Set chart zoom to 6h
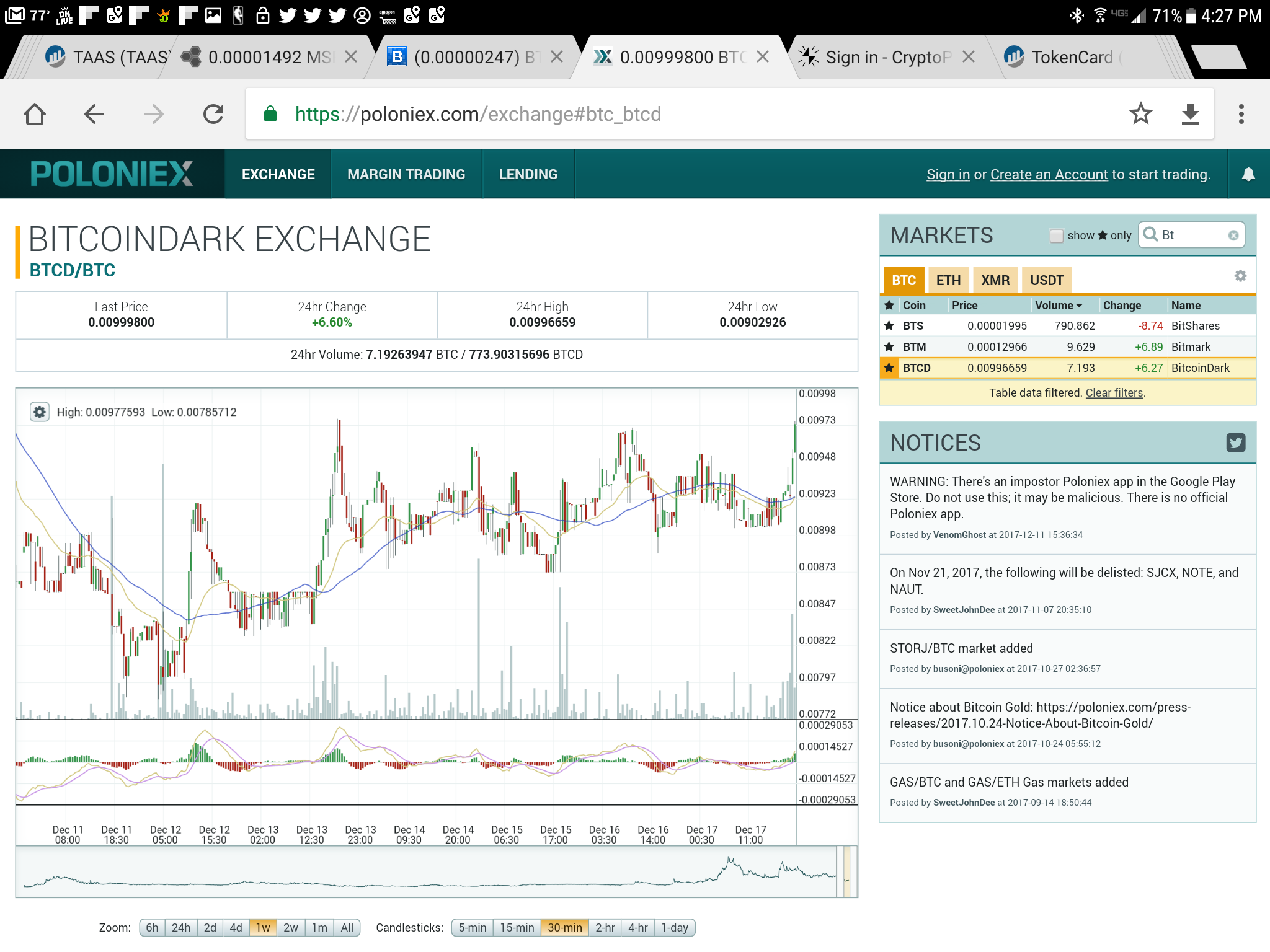The width and height of the screenshot is (1270, 952). tap(152, 928)
